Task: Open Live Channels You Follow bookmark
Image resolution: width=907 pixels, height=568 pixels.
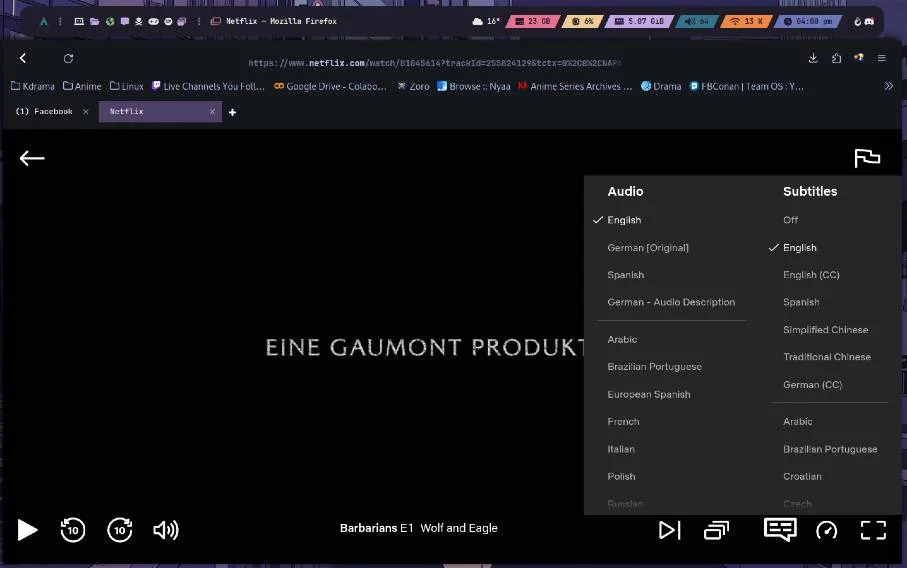Action: click(208, 86)
